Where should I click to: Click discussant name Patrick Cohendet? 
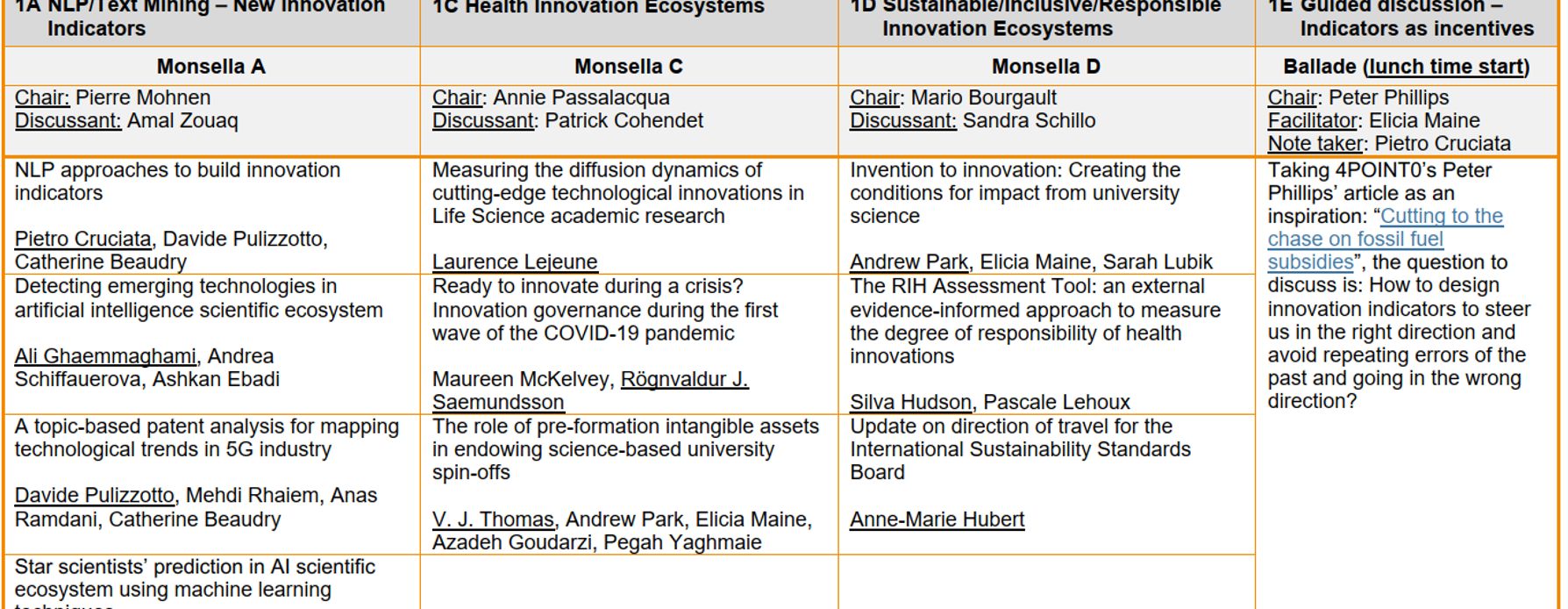tap(624, 121)
